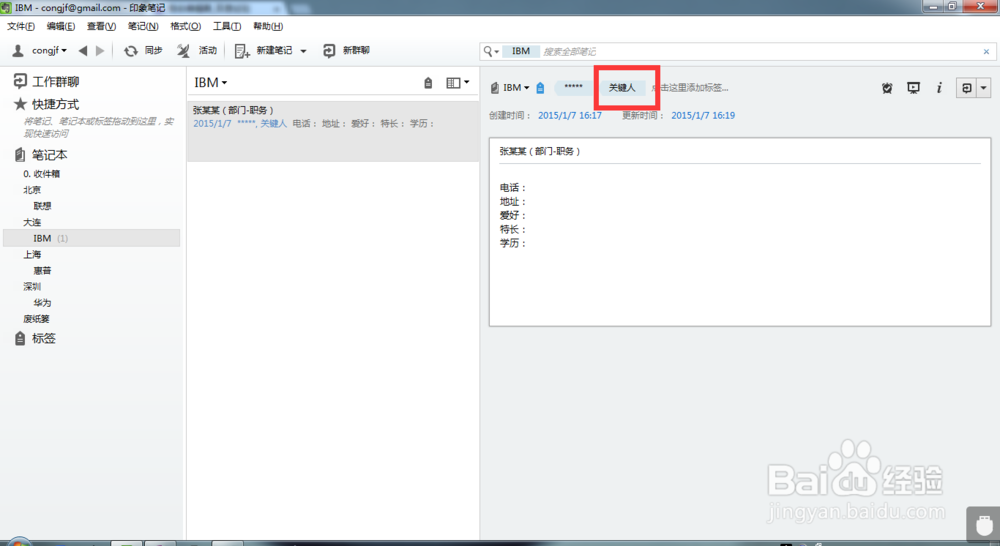Image resolution: width=1000 pixels, height=546 pixels.
Task: Open the 活动 activity feed
Action: (x=197, y=50)
